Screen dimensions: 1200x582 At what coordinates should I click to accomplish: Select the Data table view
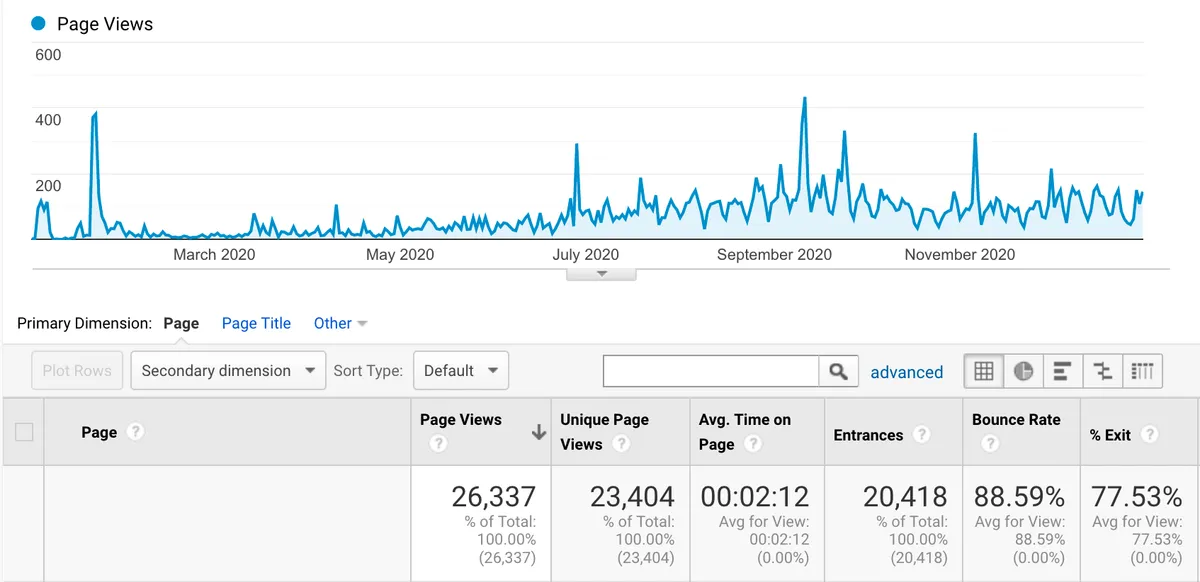pos(983,371)
